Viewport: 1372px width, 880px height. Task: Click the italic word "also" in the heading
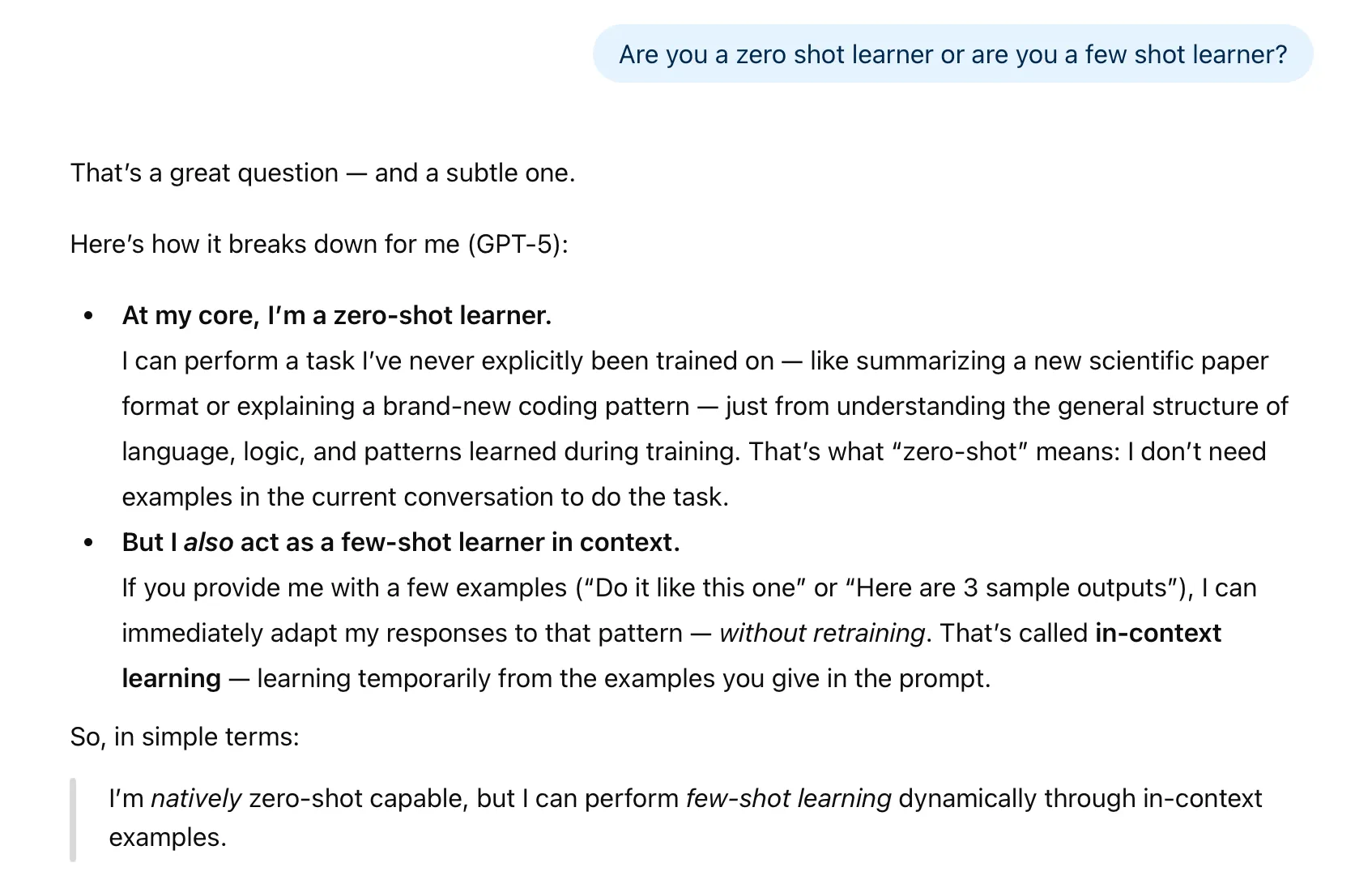[208, 542]
